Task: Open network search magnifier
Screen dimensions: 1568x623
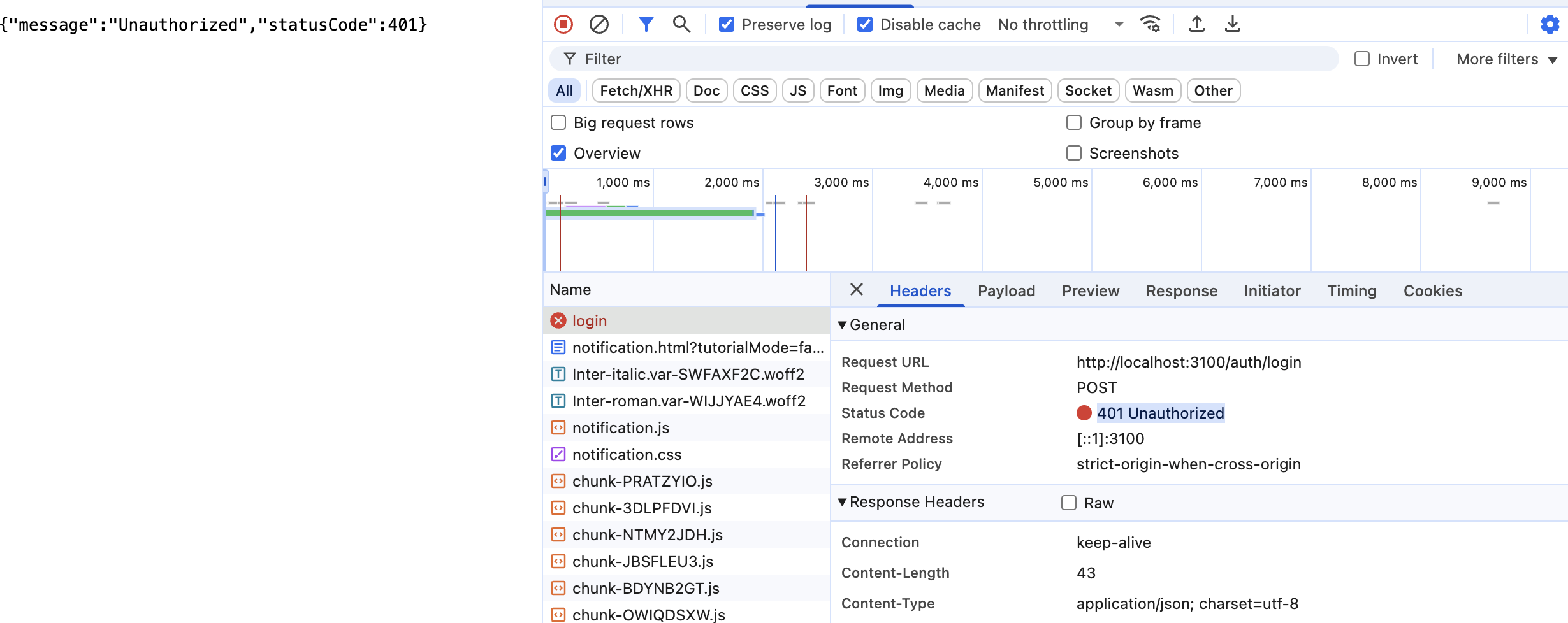Action: (x=681, y=24)
